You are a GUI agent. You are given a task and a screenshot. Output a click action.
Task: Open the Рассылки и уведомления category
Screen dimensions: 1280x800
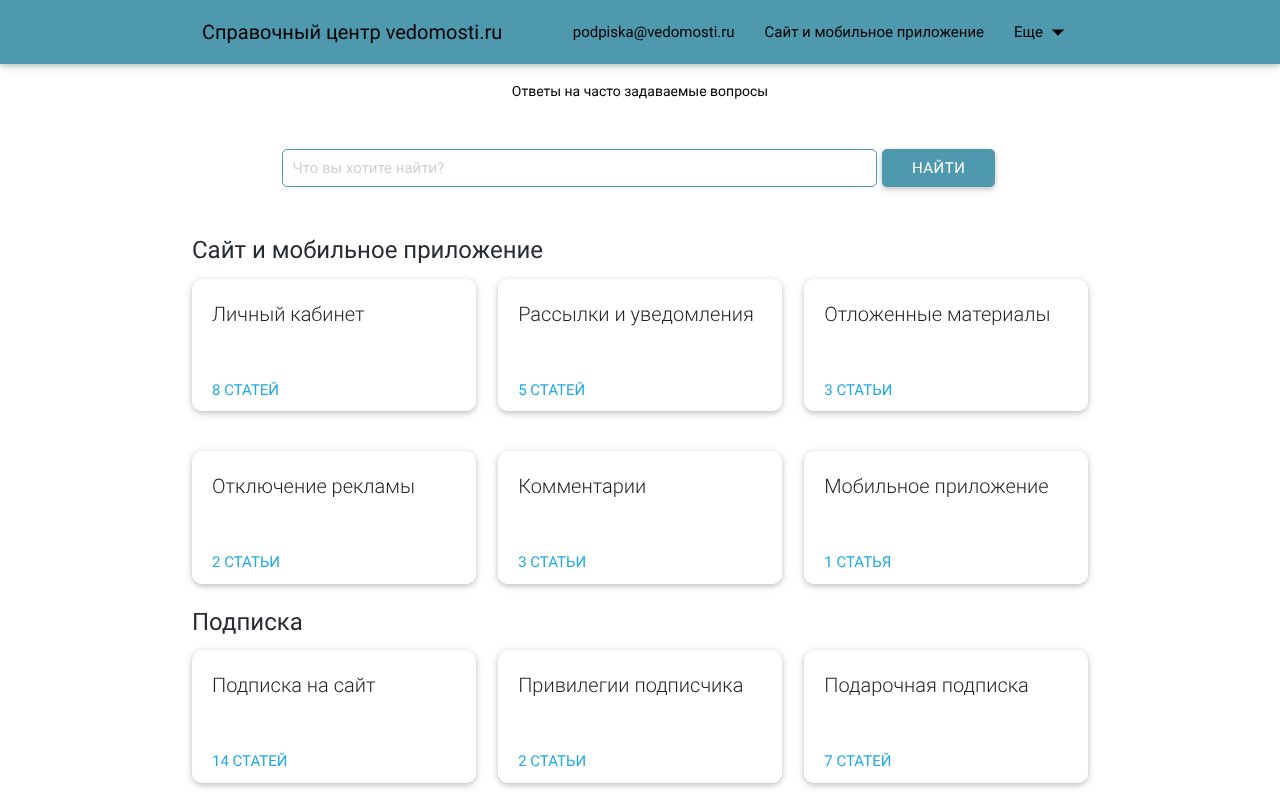coord(640,345)
